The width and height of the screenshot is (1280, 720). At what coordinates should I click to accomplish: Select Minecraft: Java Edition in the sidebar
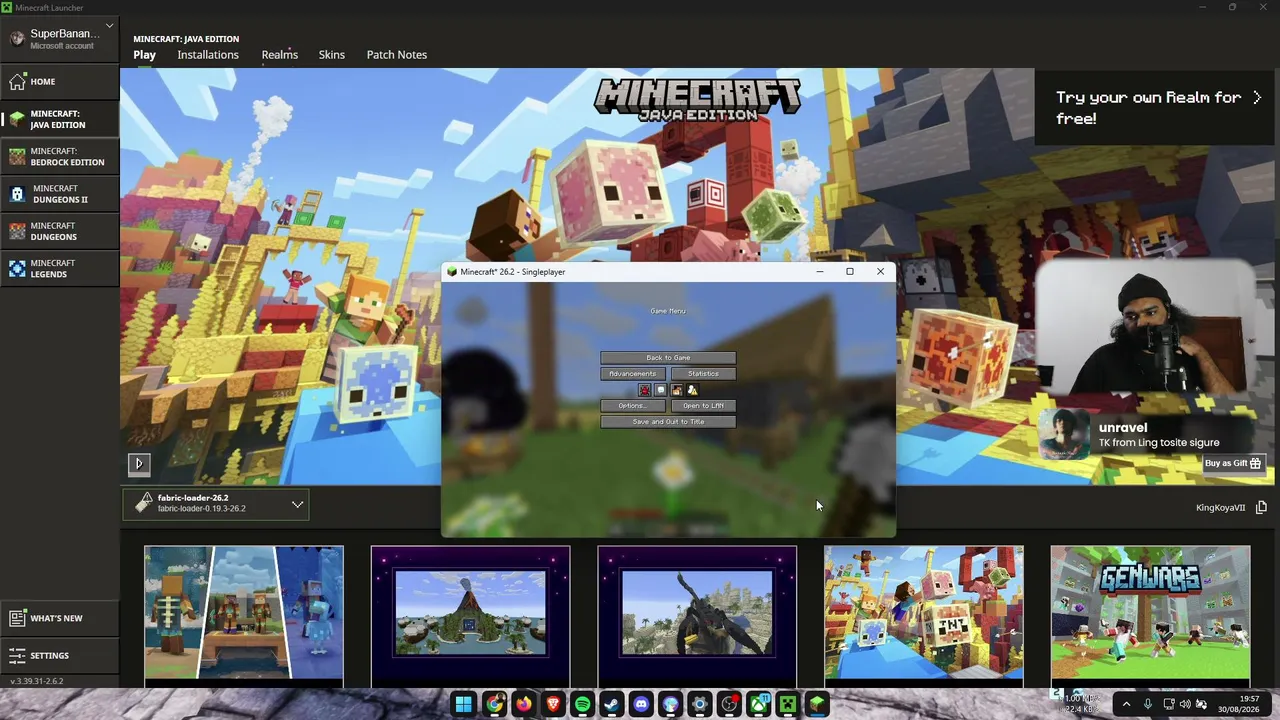[60, 120]
